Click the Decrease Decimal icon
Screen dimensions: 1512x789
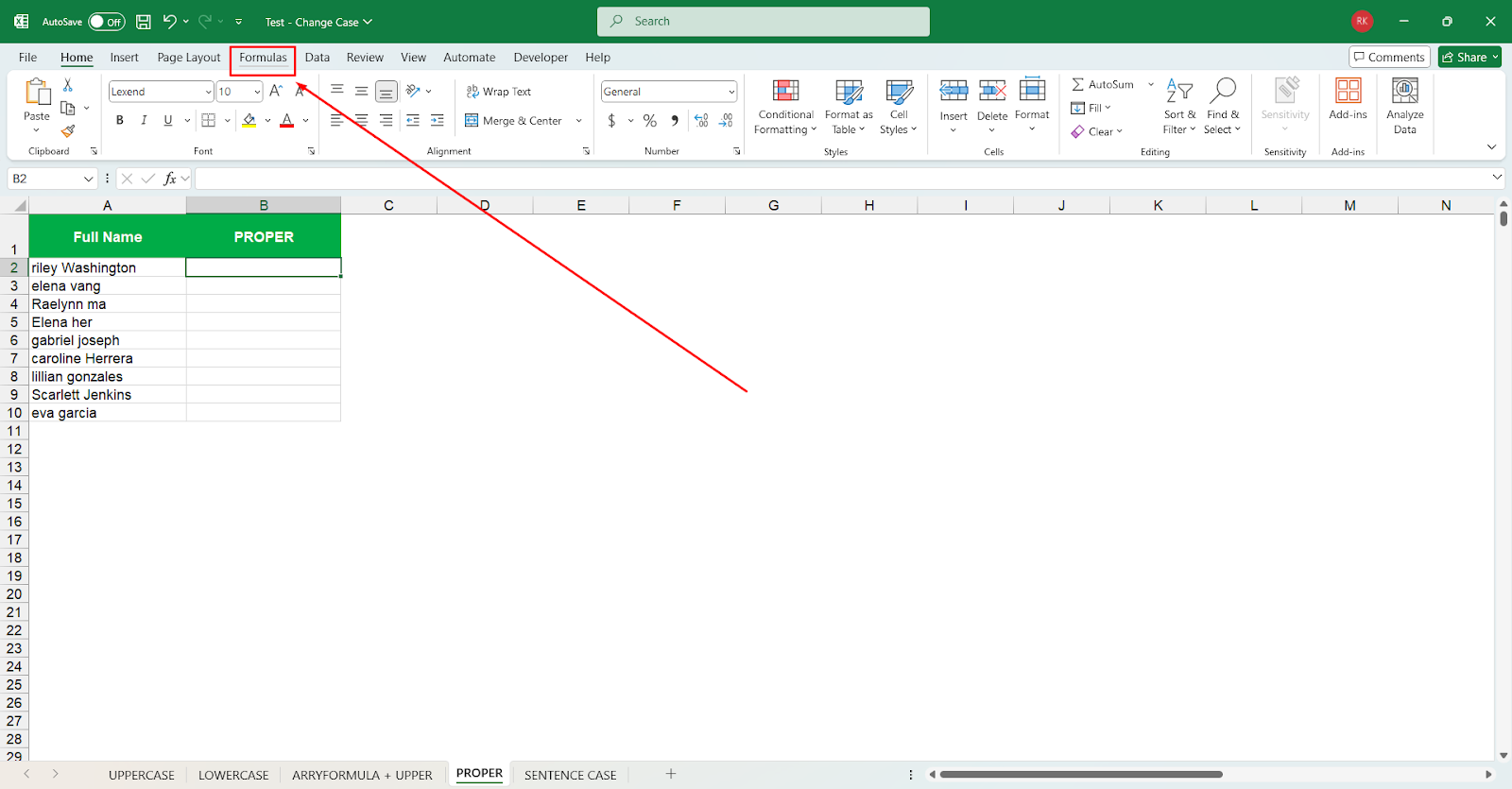[x=726, y=120]
